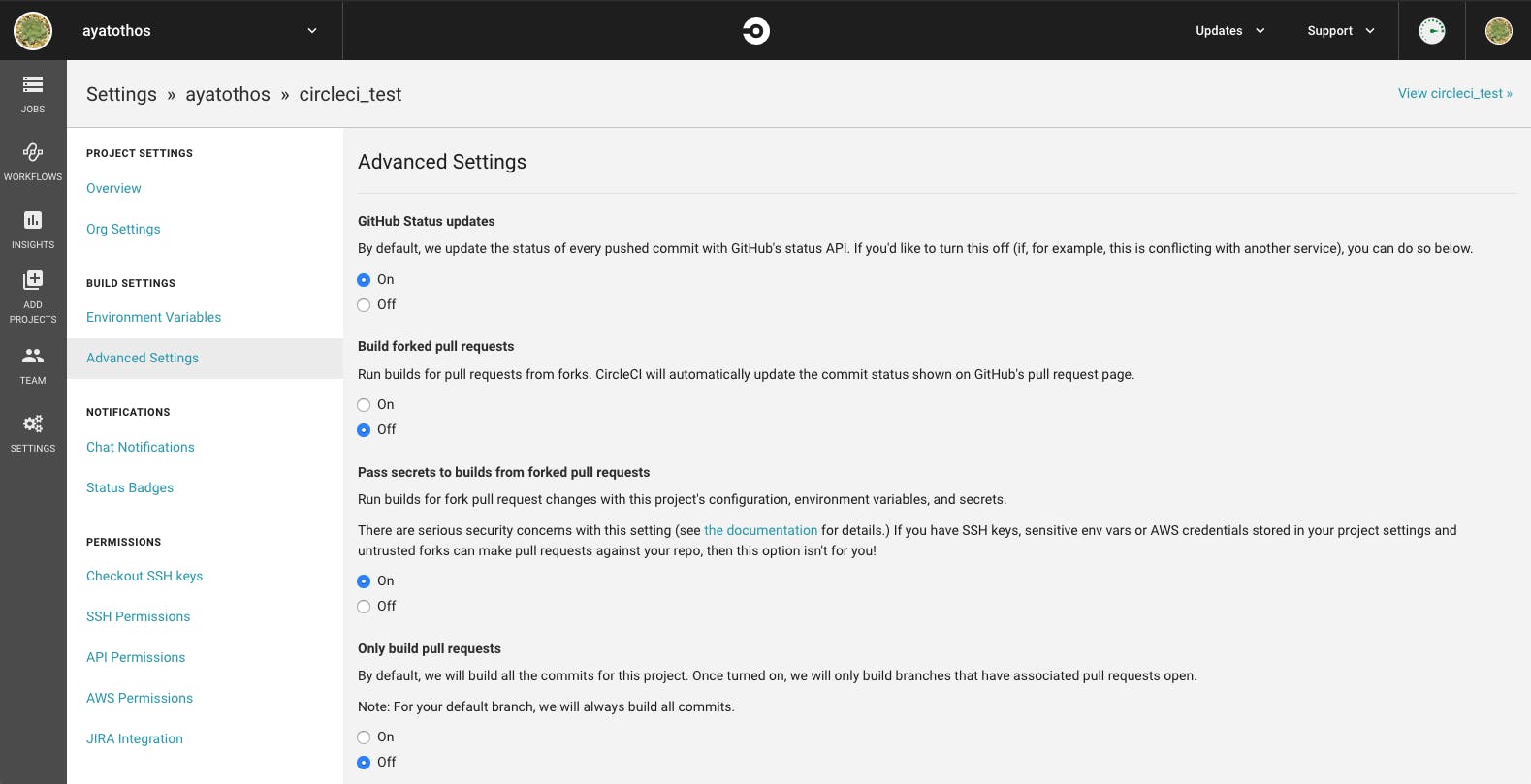Viewport: 1531px width, 784px height.
Task: Click the Add Projects icon
Action: (33, 280)
